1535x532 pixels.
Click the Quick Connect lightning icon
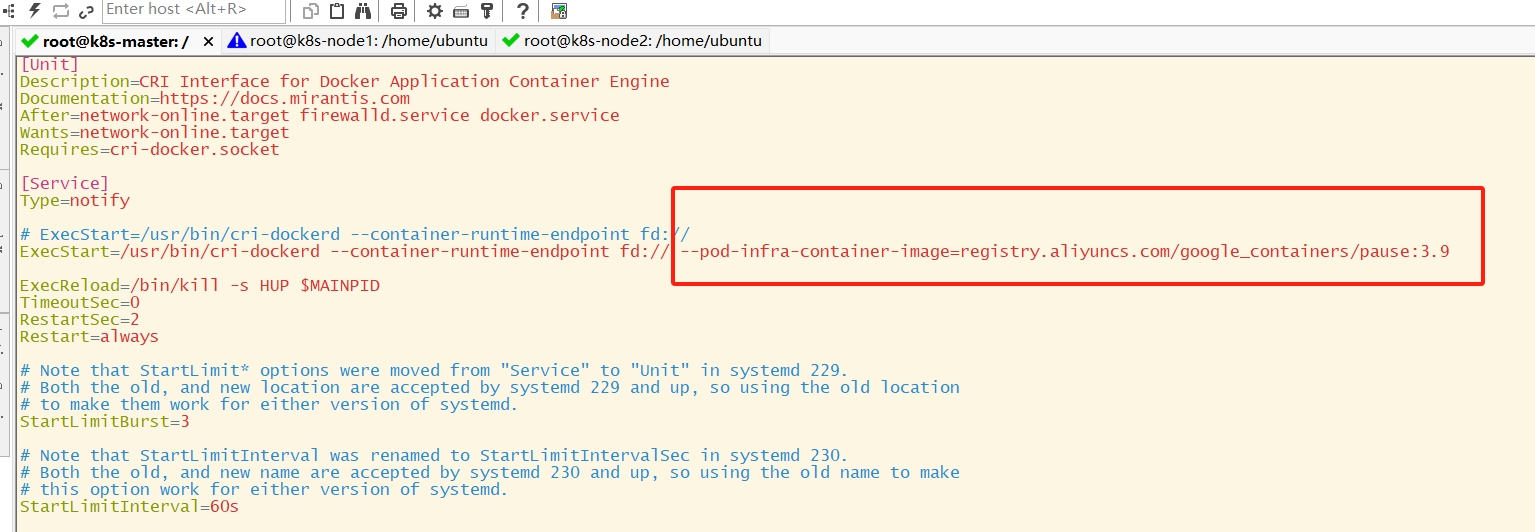coord(35,11)
